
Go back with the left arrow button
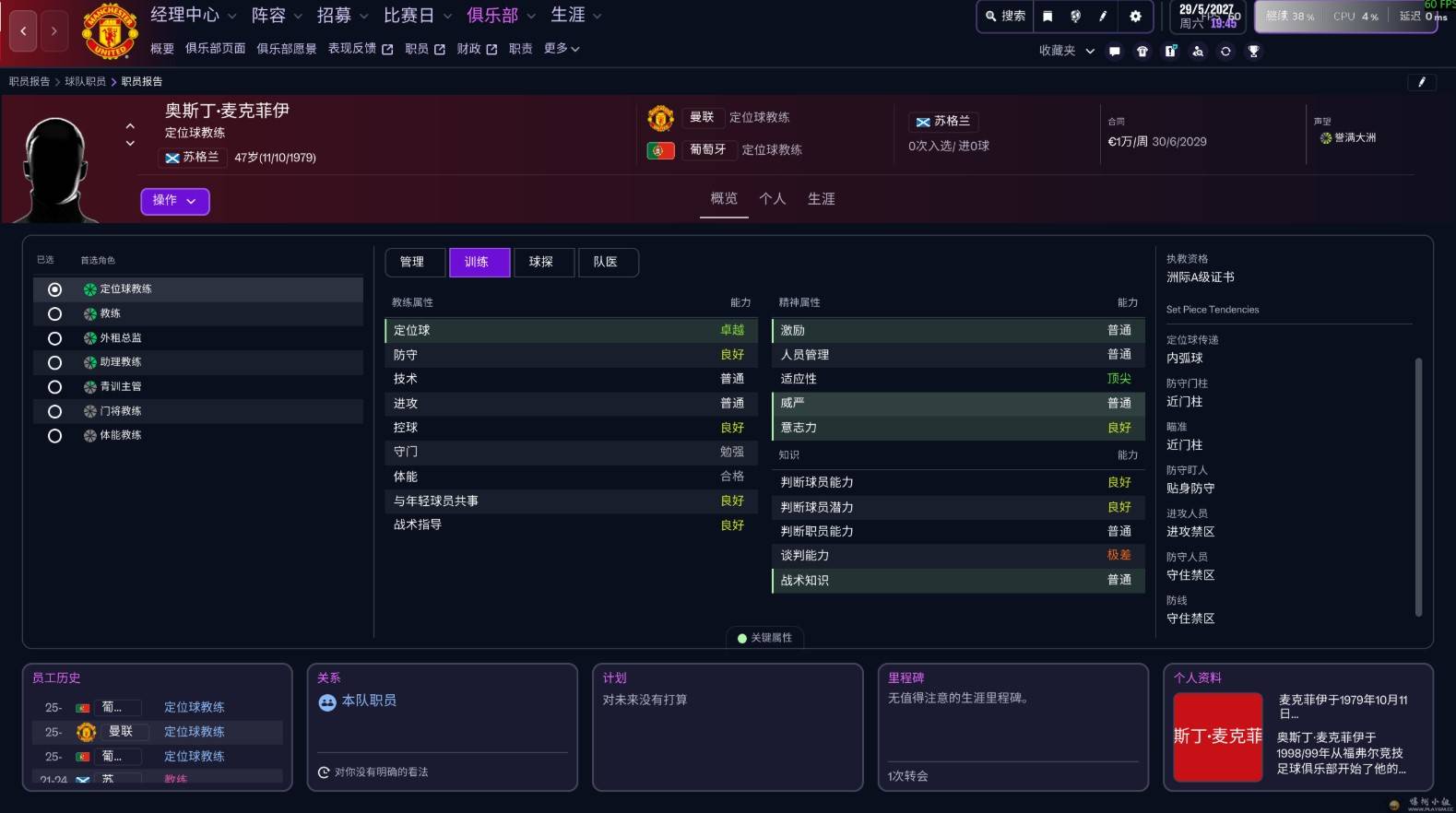pos(24,31)
